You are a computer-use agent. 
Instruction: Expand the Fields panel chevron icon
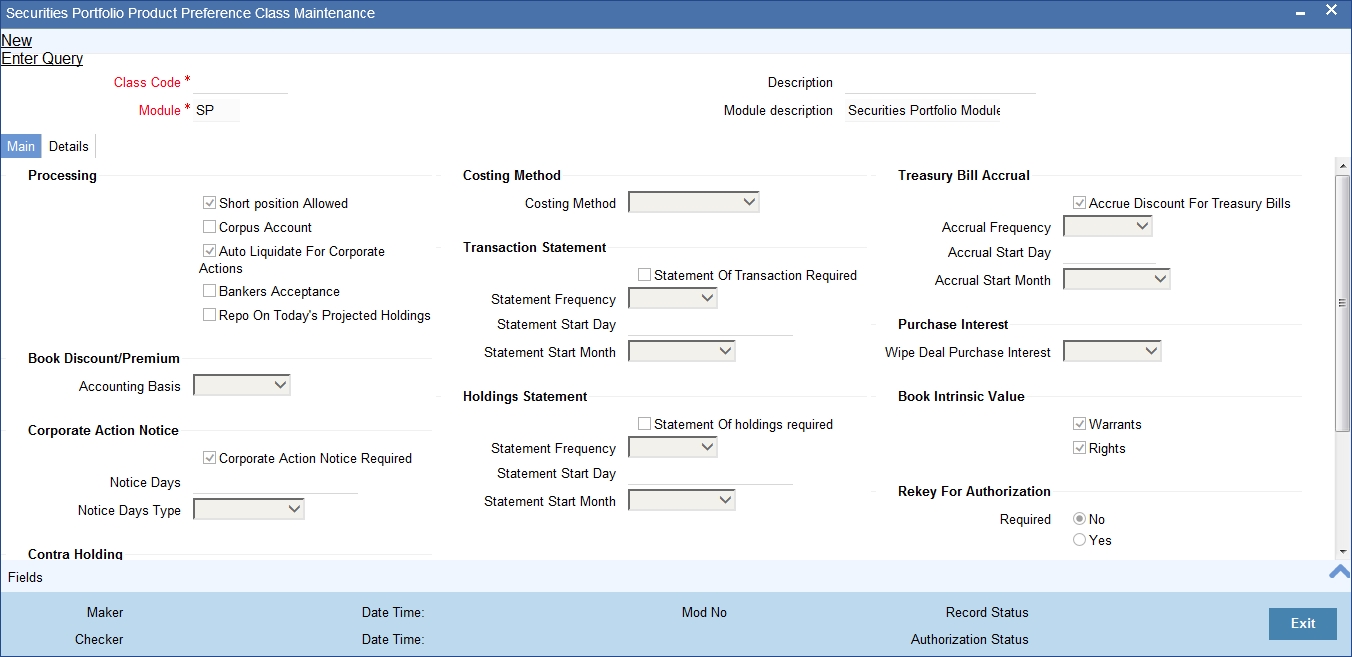point(1339,572)
